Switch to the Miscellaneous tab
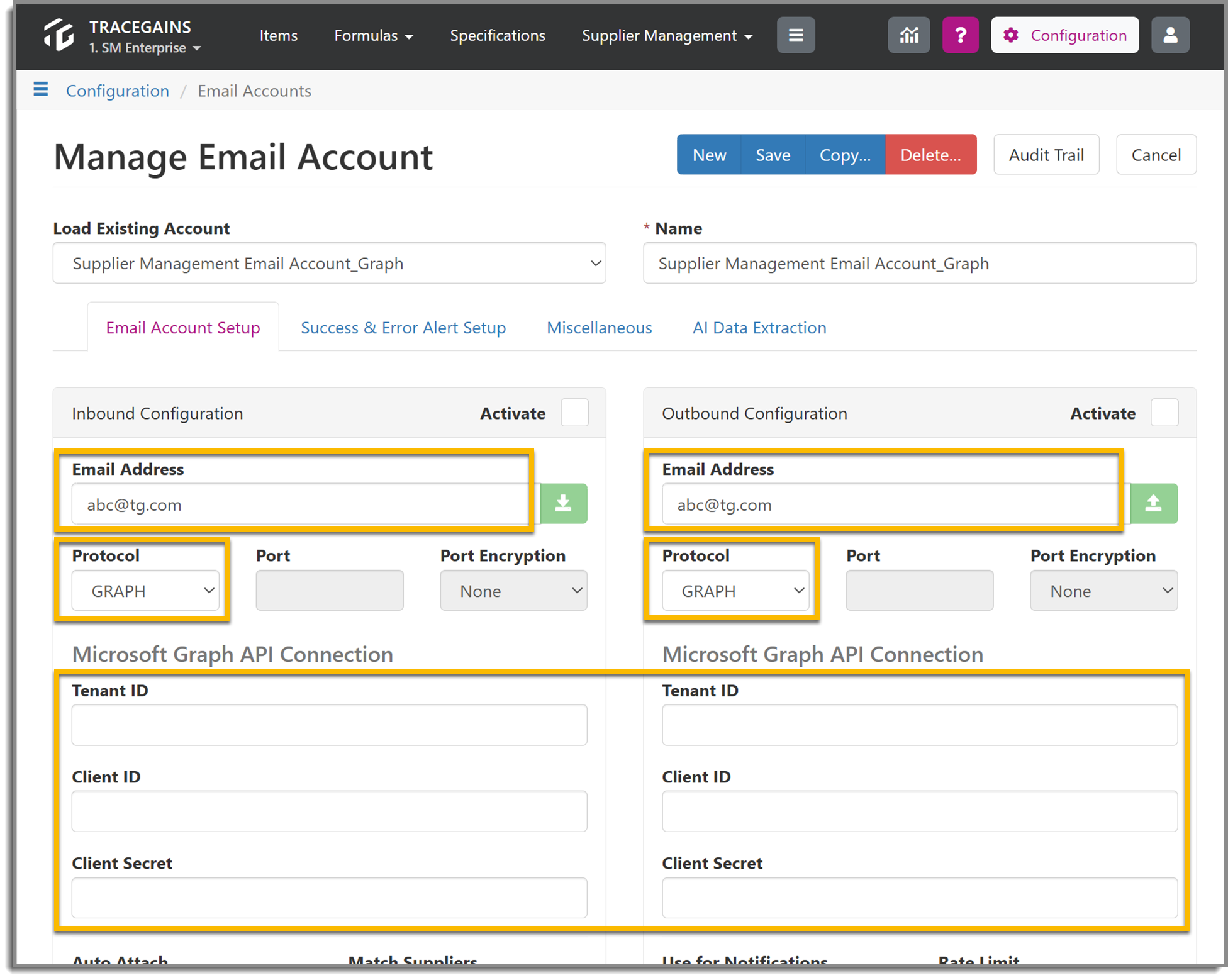1228x980 pixels. [x=600, y=328]
